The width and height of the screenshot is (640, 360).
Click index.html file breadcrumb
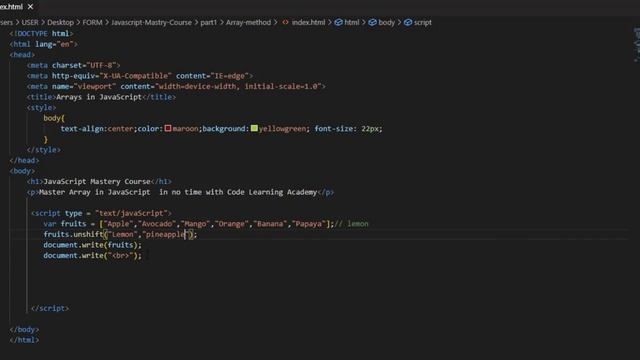click(309, 22)
